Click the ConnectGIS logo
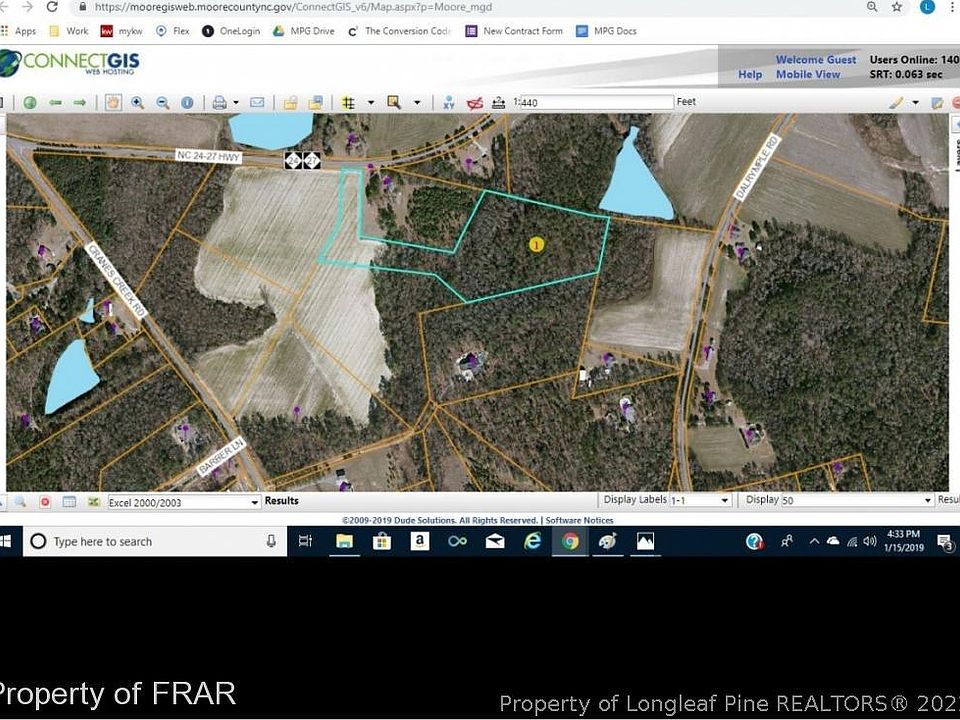Screen dimensions: 960x720 (x=70, y=62)
